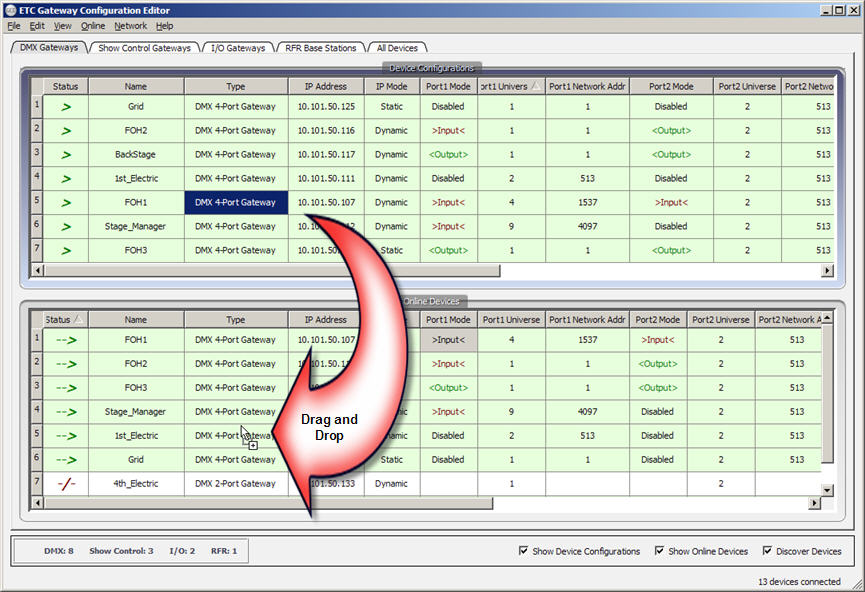Click Stage_Manager online status arrow in Online Devices
865x592 pixels.
pos(66,412)
